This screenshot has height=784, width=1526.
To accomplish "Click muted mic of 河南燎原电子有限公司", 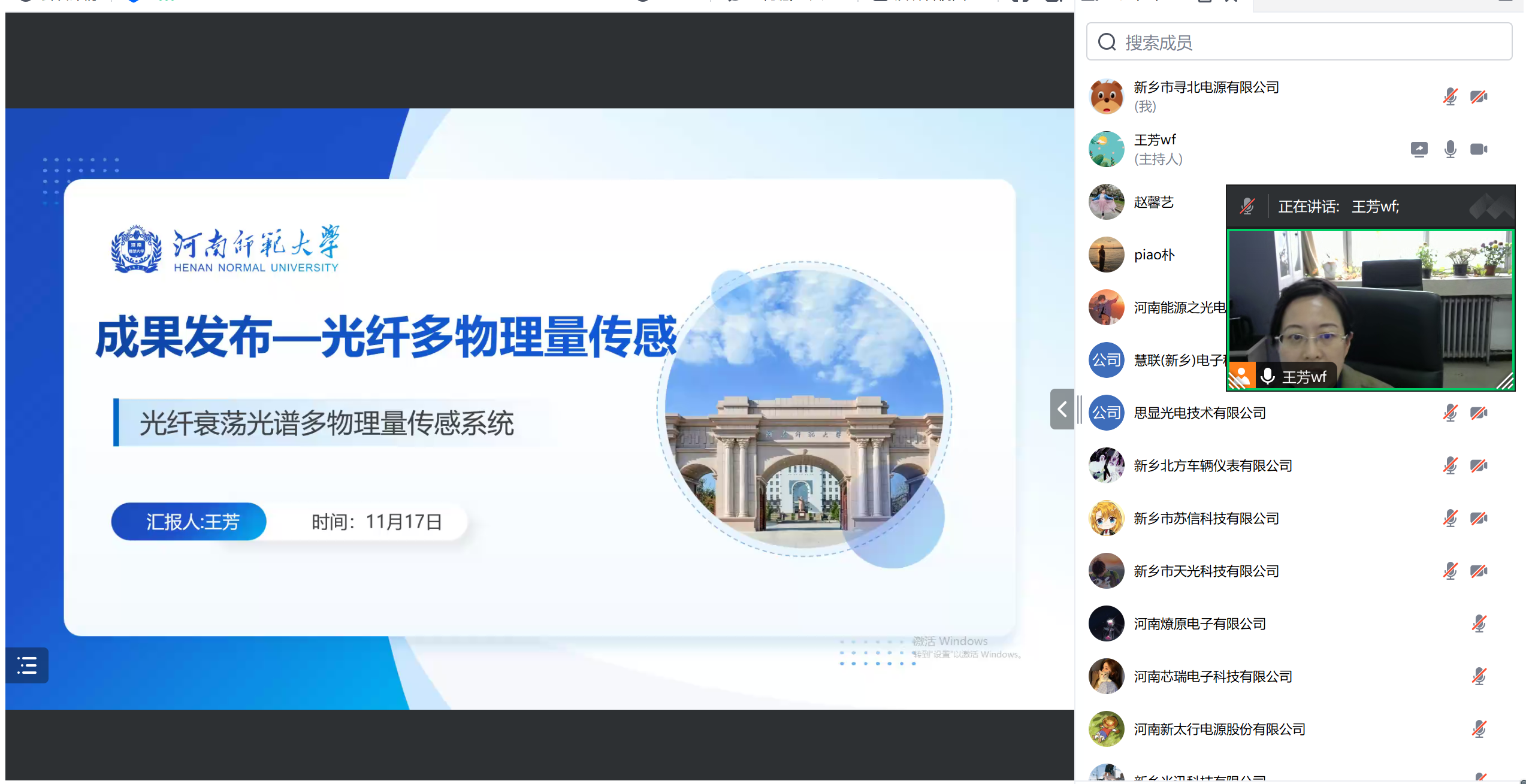I will point(1479,623).
